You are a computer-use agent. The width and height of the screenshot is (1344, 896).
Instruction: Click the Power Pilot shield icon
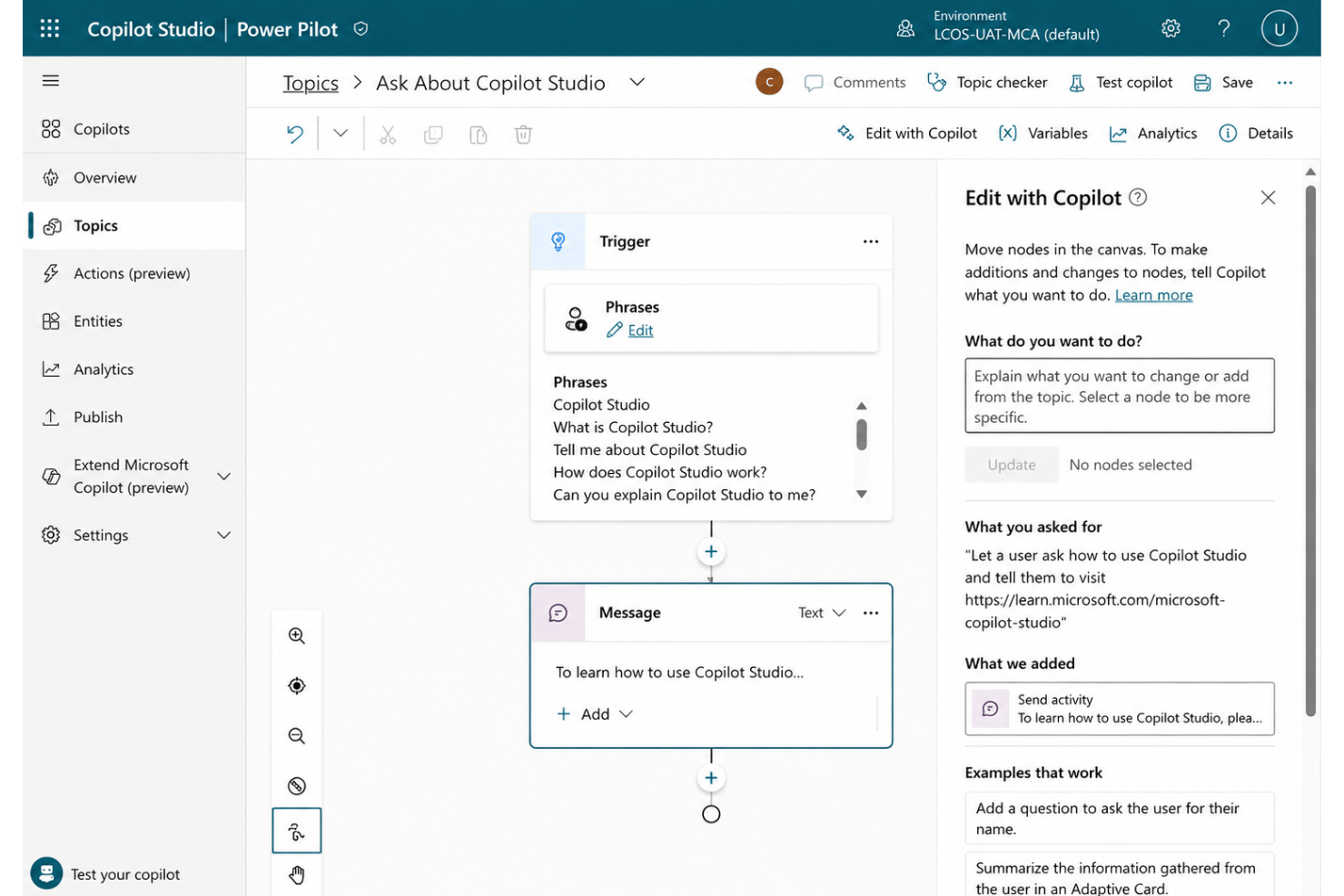[x=361, y=29]
